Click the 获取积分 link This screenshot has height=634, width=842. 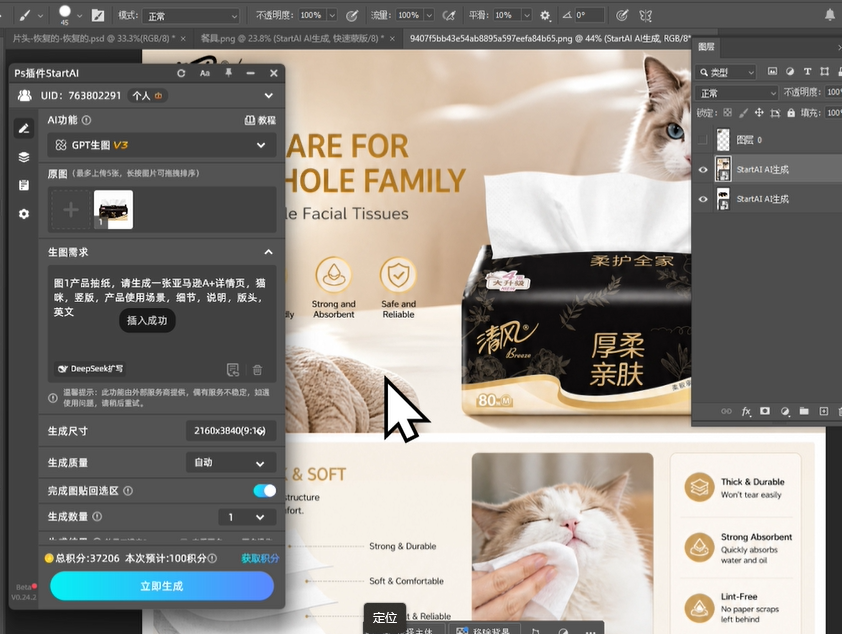260,558
